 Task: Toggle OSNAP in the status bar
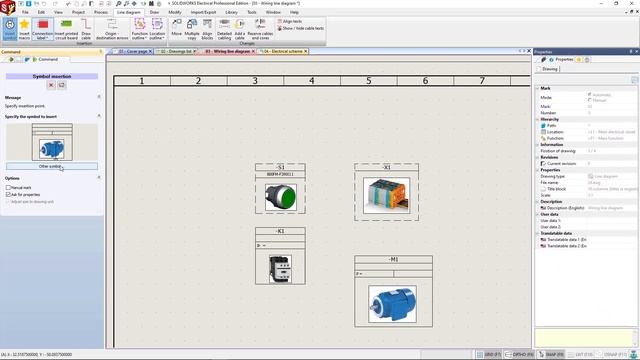(611, 355)
